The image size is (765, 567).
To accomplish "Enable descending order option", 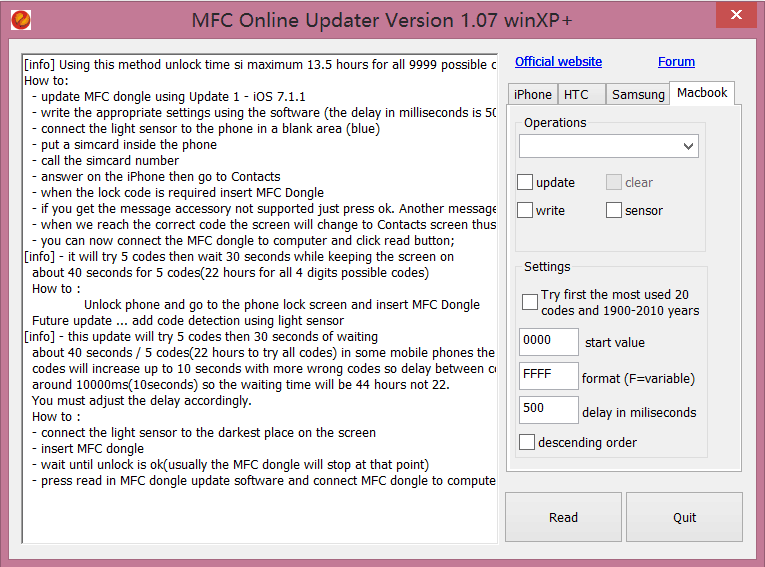I will point(527,442).
